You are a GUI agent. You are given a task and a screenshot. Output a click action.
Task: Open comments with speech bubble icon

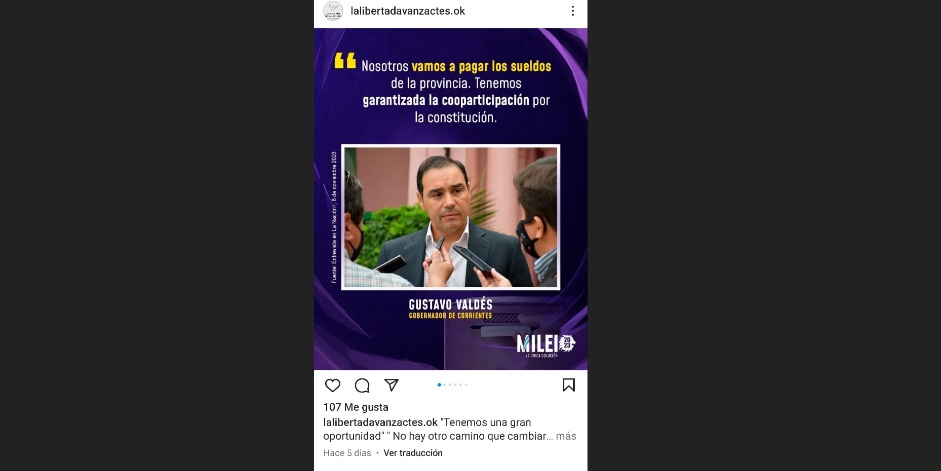tap(362, 385)
